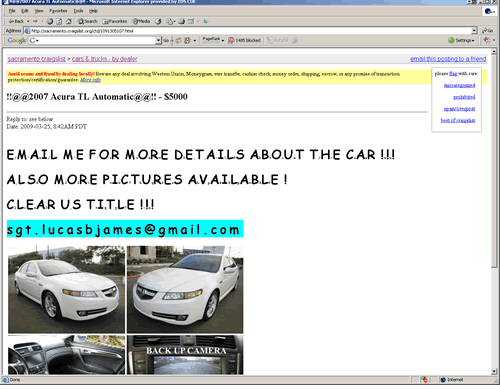Go to Home page icon
The height and width of the screenshot is (389, 500).
[68, 21]
